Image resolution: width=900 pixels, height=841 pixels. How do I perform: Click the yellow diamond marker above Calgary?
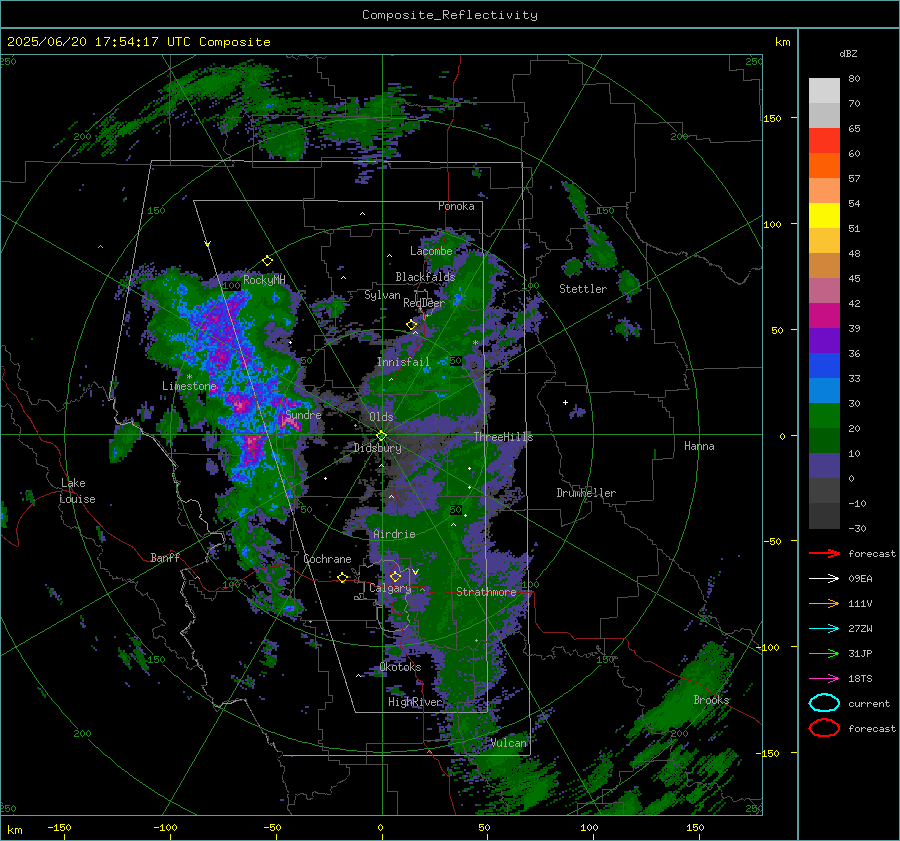point(395,576)
